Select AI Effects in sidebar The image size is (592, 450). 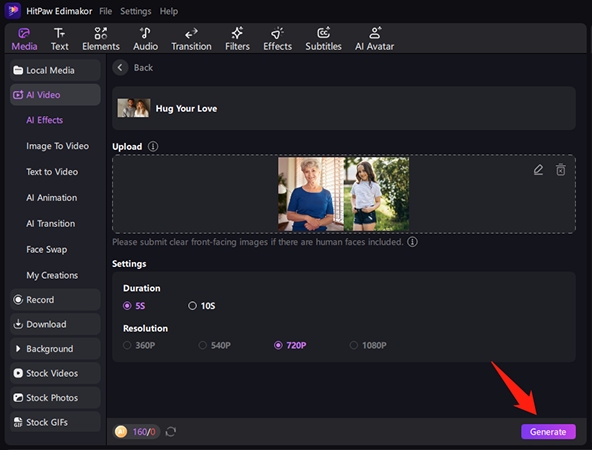click(45, 120)
